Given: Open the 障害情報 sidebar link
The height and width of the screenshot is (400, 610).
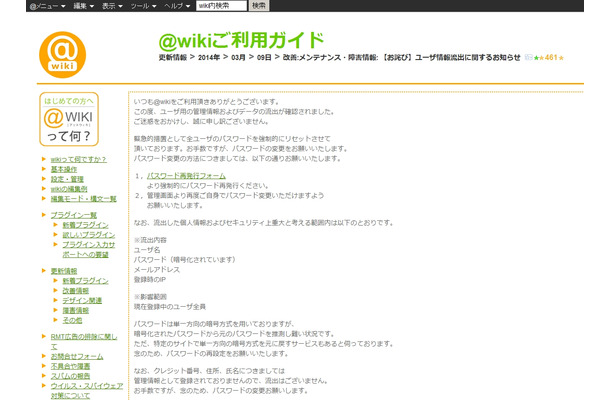Looking at the screenshot, I should [x=76, y=311].
